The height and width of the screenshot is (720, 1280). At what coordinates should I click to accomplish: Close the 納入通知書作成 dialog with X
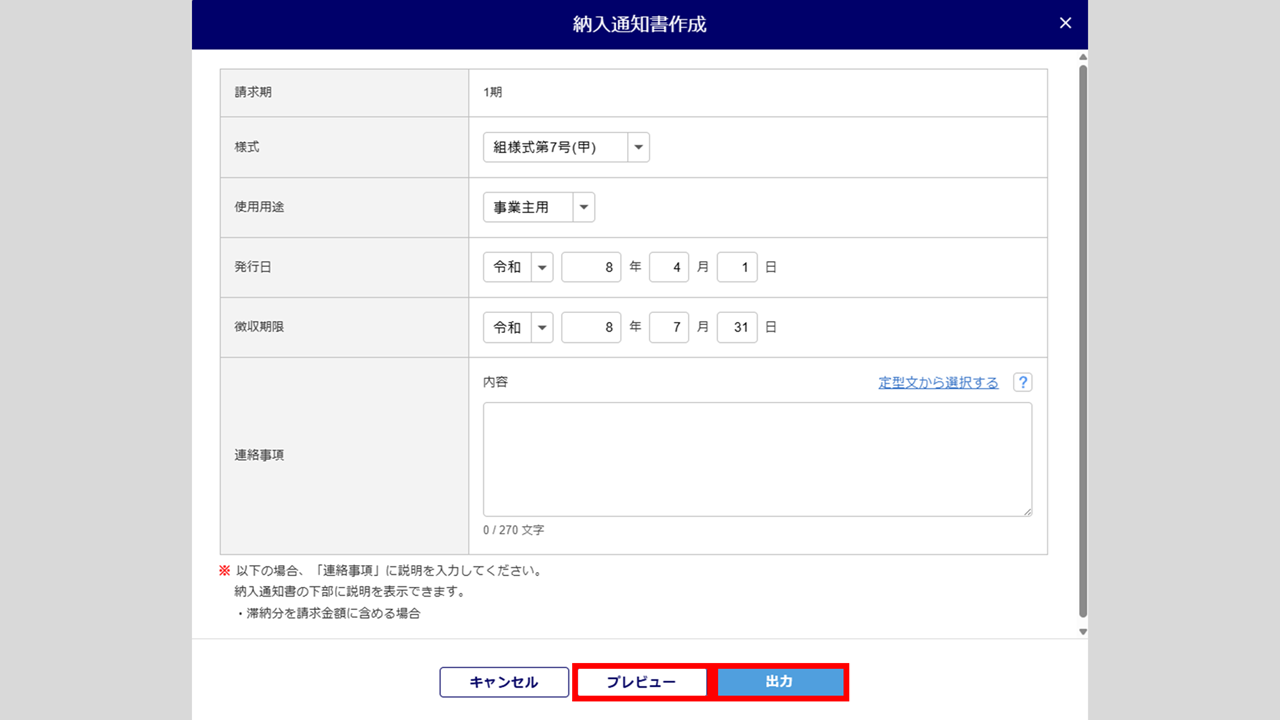coord(1065,23)
